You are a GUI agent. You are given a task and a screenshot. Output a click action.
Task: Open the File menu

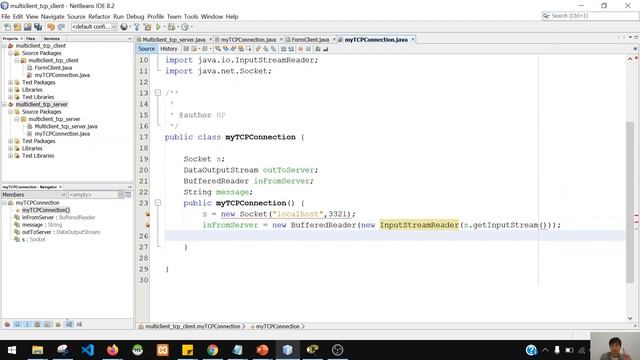click(x=6, y=17)
